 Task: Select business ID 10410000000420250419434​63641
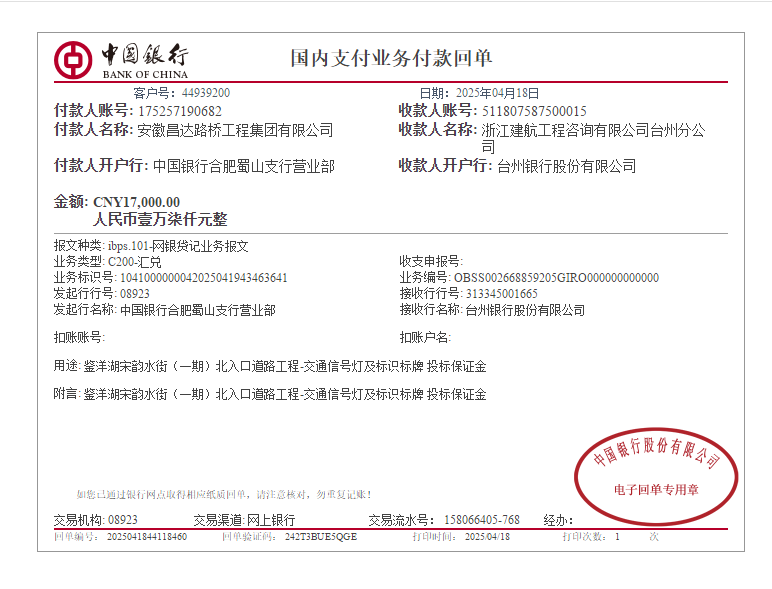203,278
